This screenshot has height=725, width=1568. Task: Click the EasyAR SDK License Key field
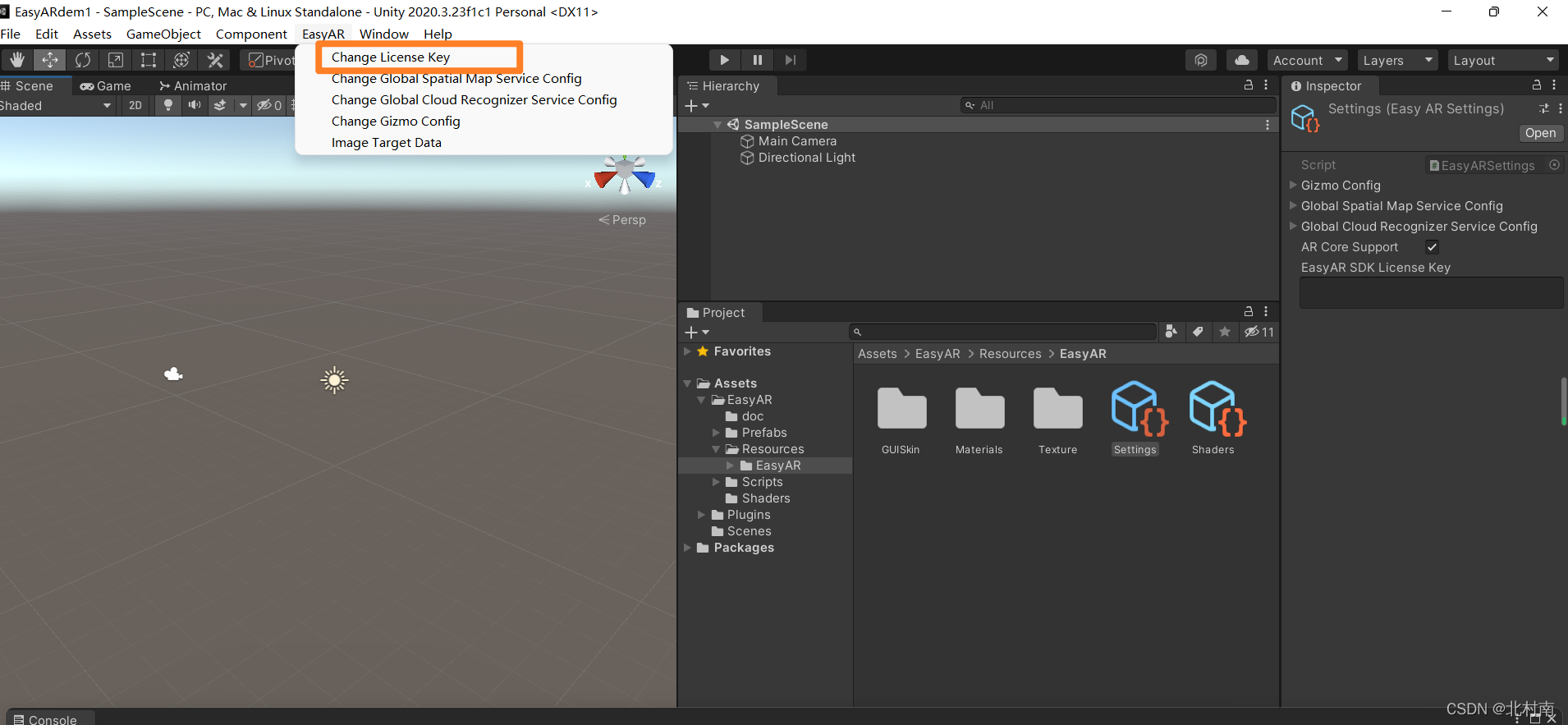pos(1431,293)
